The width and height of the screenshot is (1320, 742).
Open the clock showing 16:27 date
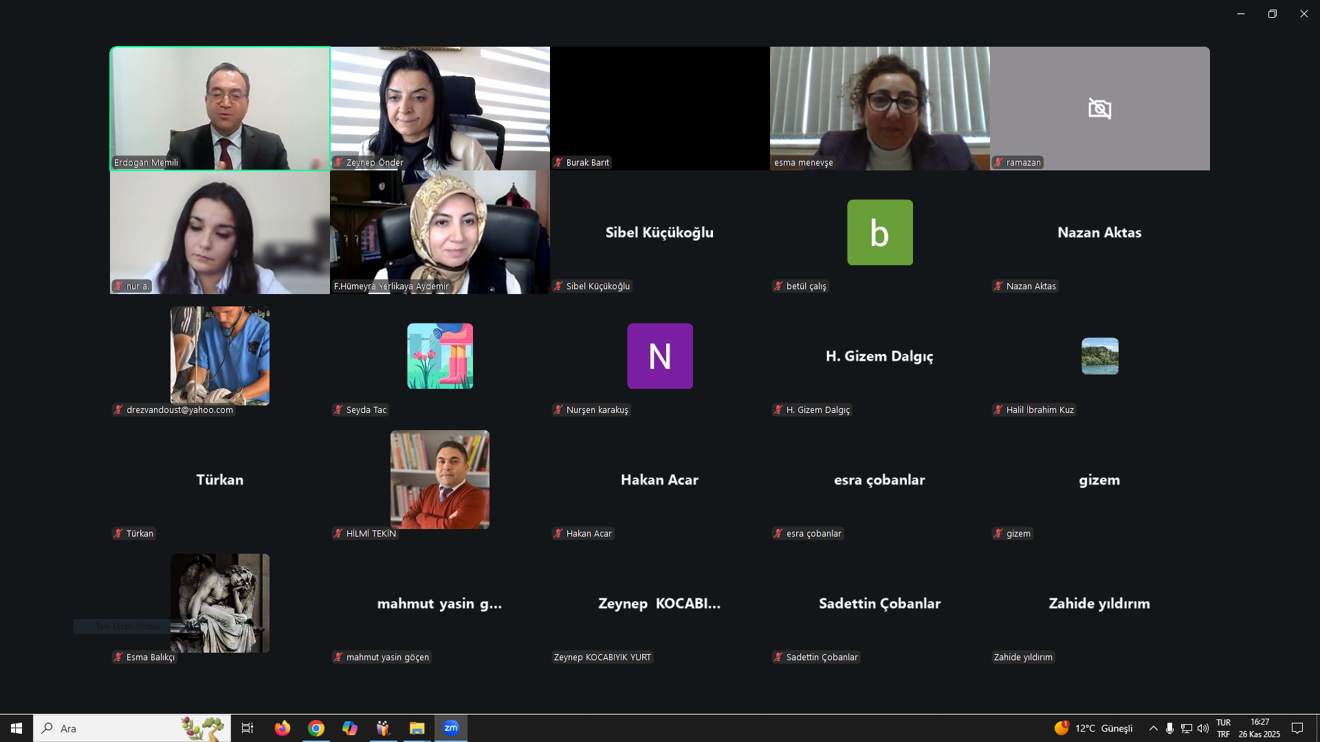click(1259, 728)
